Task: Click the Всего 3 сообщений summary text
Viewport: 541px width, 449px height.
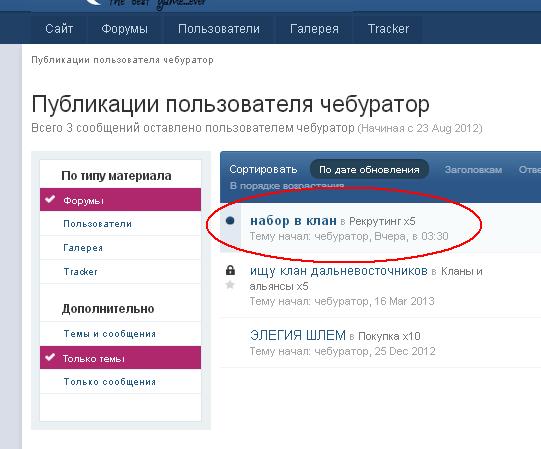Action: coord(257,128)
